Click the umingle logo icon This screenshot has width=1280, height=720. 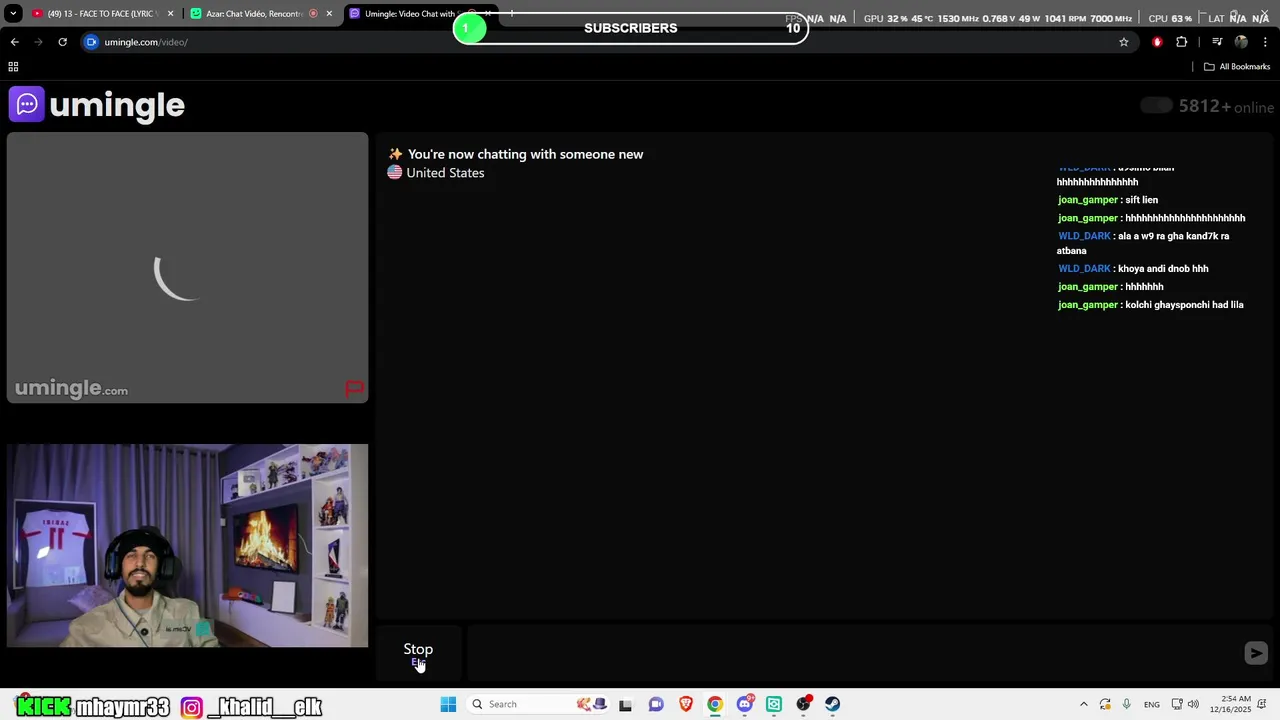27,104
